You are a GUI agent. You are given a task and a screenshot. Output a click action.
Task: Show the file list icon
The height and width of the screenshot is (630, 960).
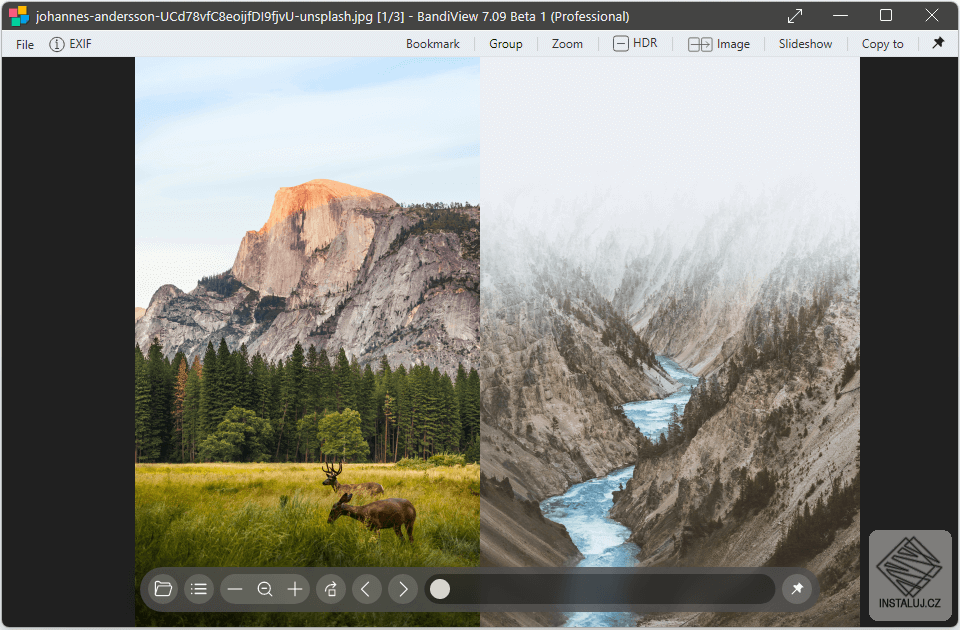198,589
